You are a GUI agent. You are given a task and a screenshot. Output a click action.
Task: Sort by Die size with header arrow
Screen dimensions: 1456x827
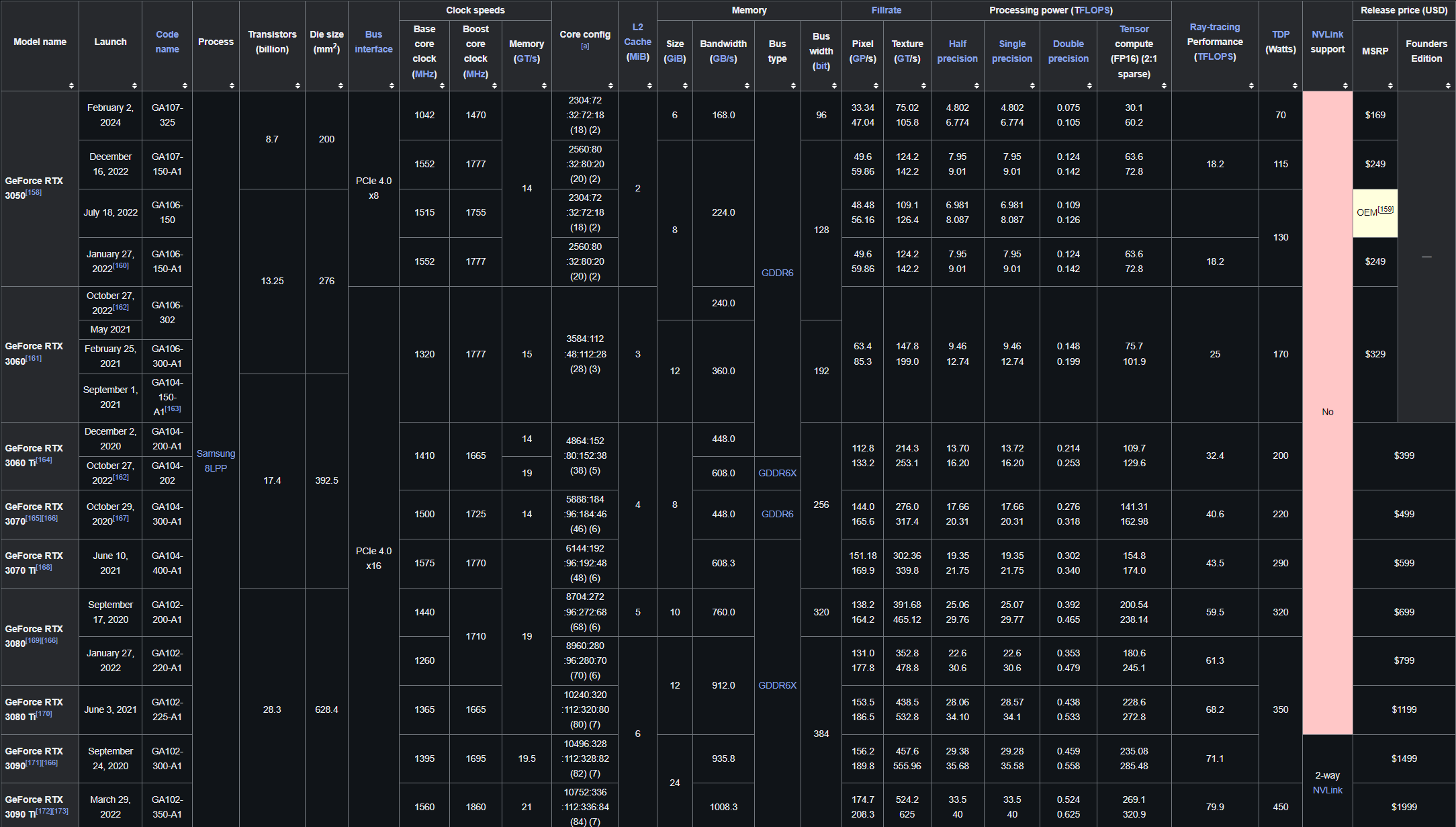[x=340, y=86]
